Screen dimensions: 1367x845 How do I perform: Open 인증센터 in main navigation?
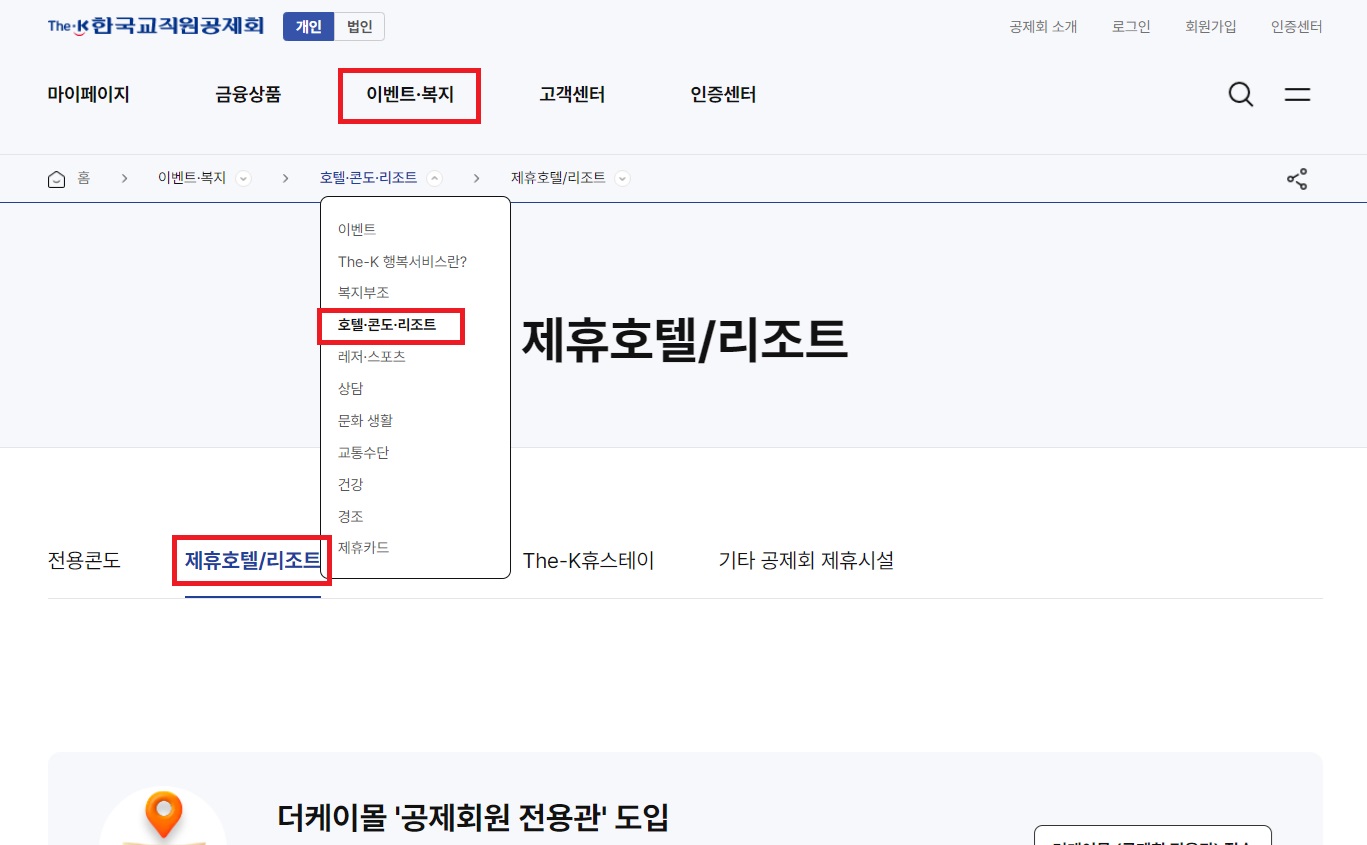(723, 95)
